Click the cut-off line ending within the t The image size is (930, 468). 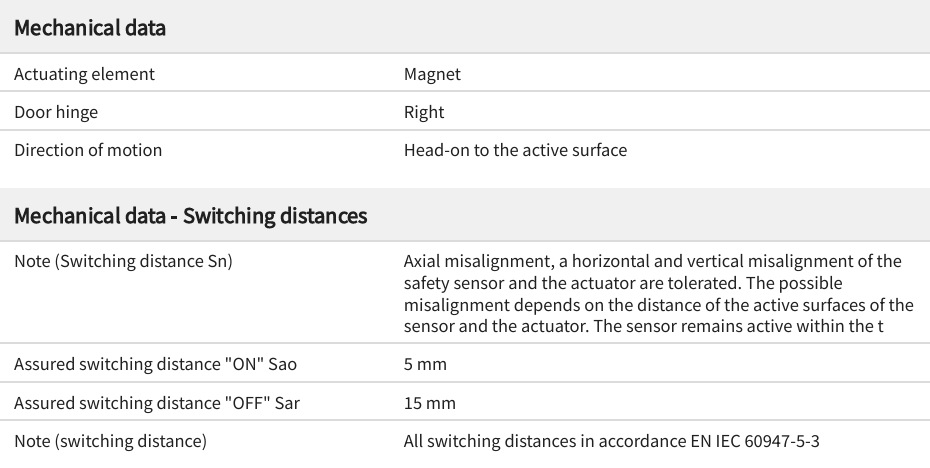point(644,326)
